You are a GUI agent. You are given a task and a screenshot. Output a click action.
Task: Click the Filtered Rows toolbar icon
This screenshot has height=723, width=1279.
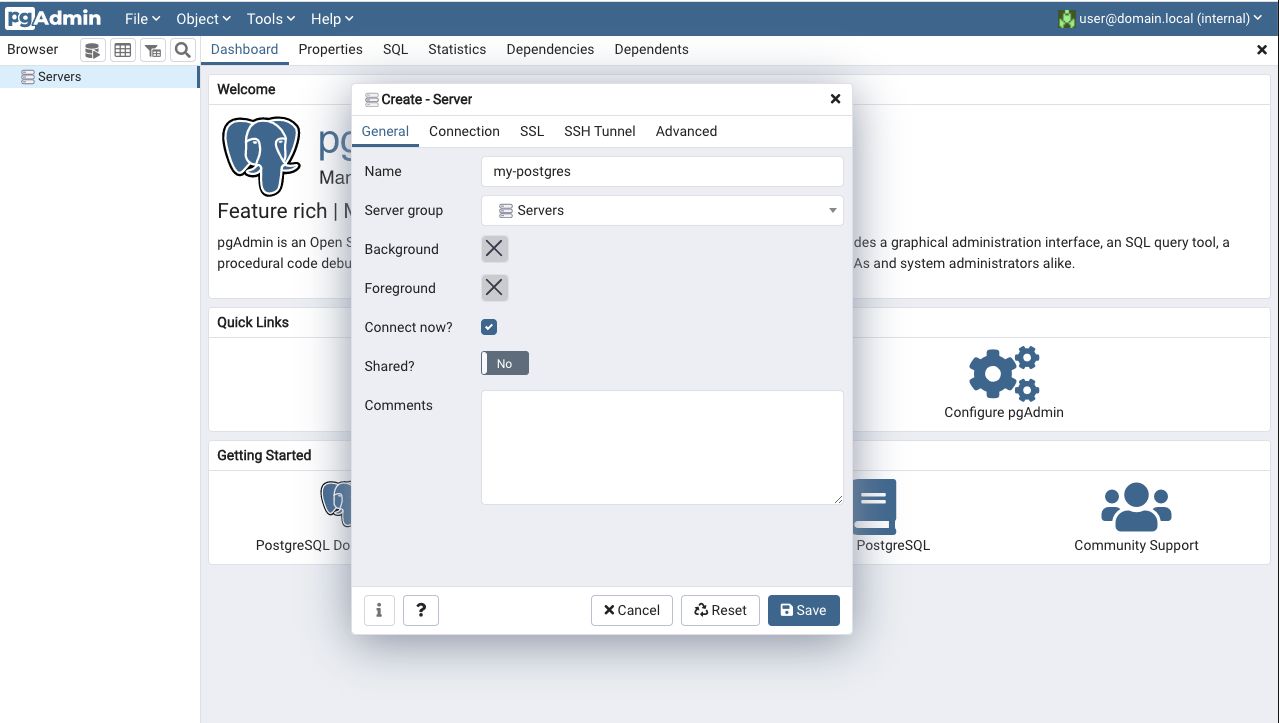(x=152, y=50)
